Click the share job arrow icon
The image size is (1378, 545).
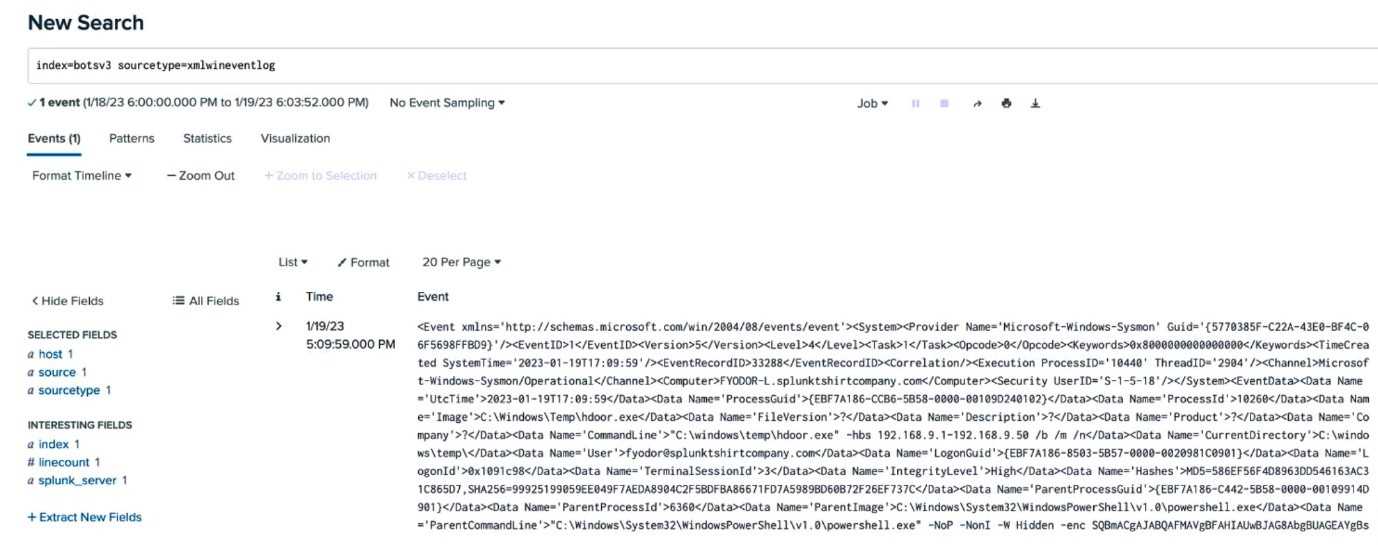pyautogui.click(x=977, y=103)
